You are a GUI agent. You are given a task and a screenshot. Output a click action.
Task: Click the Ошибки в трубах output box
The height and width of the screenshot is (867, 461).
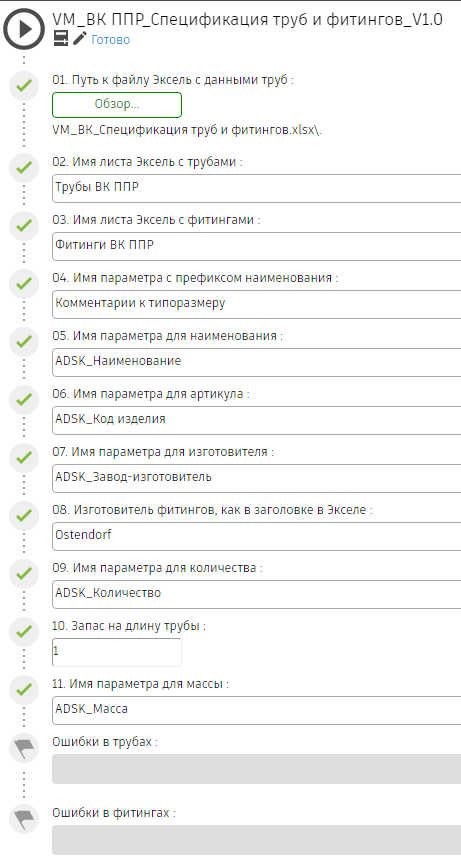pyautogui.click(x=256, y=769)
